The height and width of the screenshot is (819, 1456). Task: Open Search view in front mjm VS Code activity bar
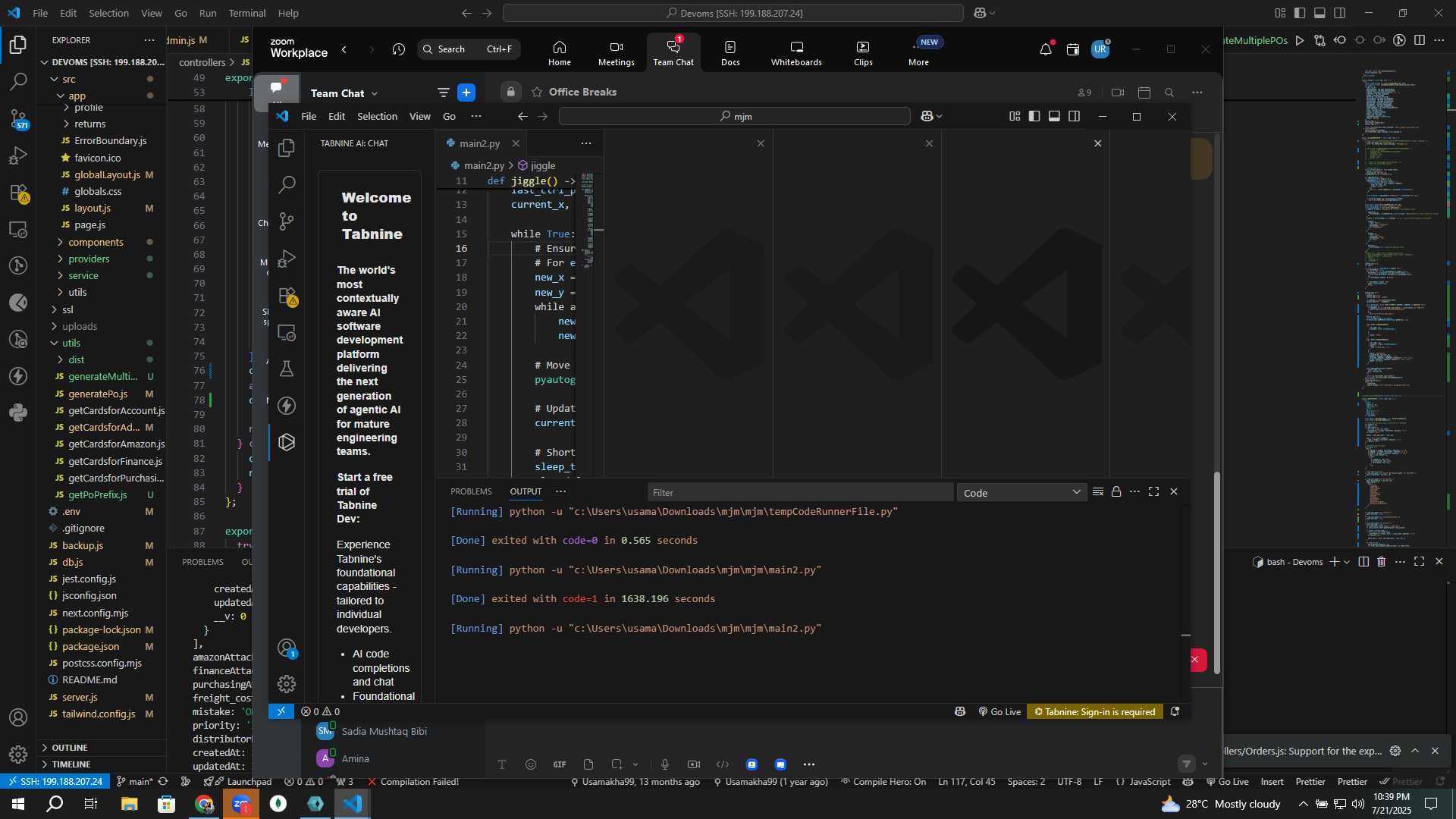pos(287,184)
